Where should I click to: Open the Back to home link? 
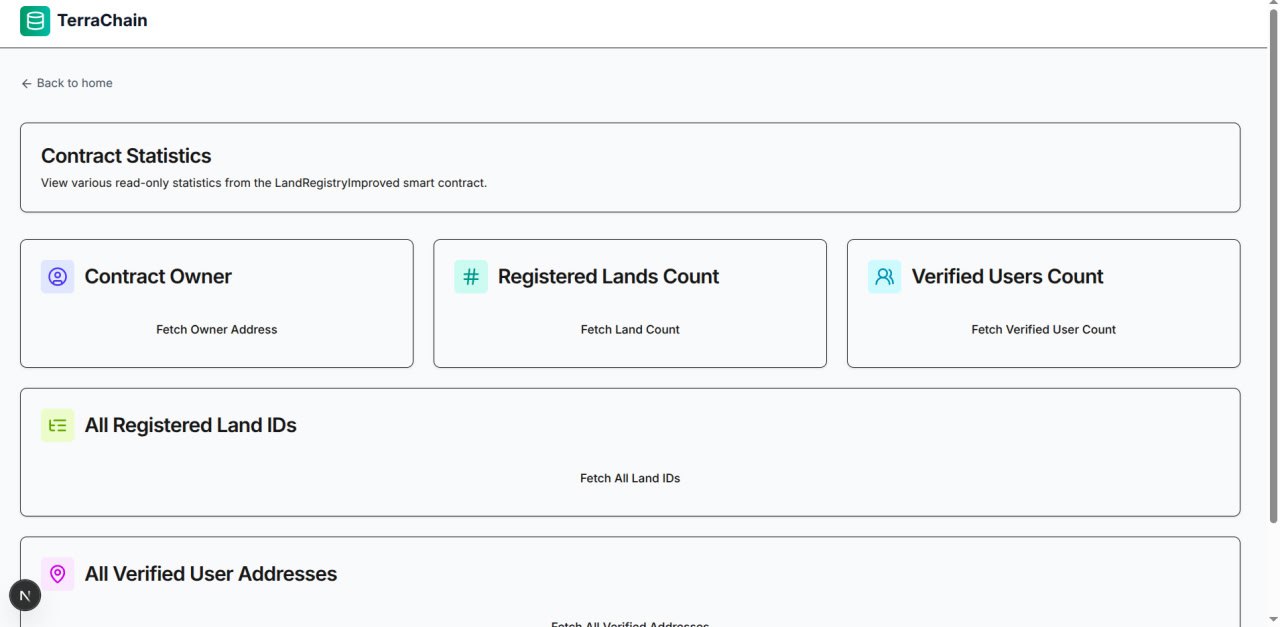(x=67, y=83)
